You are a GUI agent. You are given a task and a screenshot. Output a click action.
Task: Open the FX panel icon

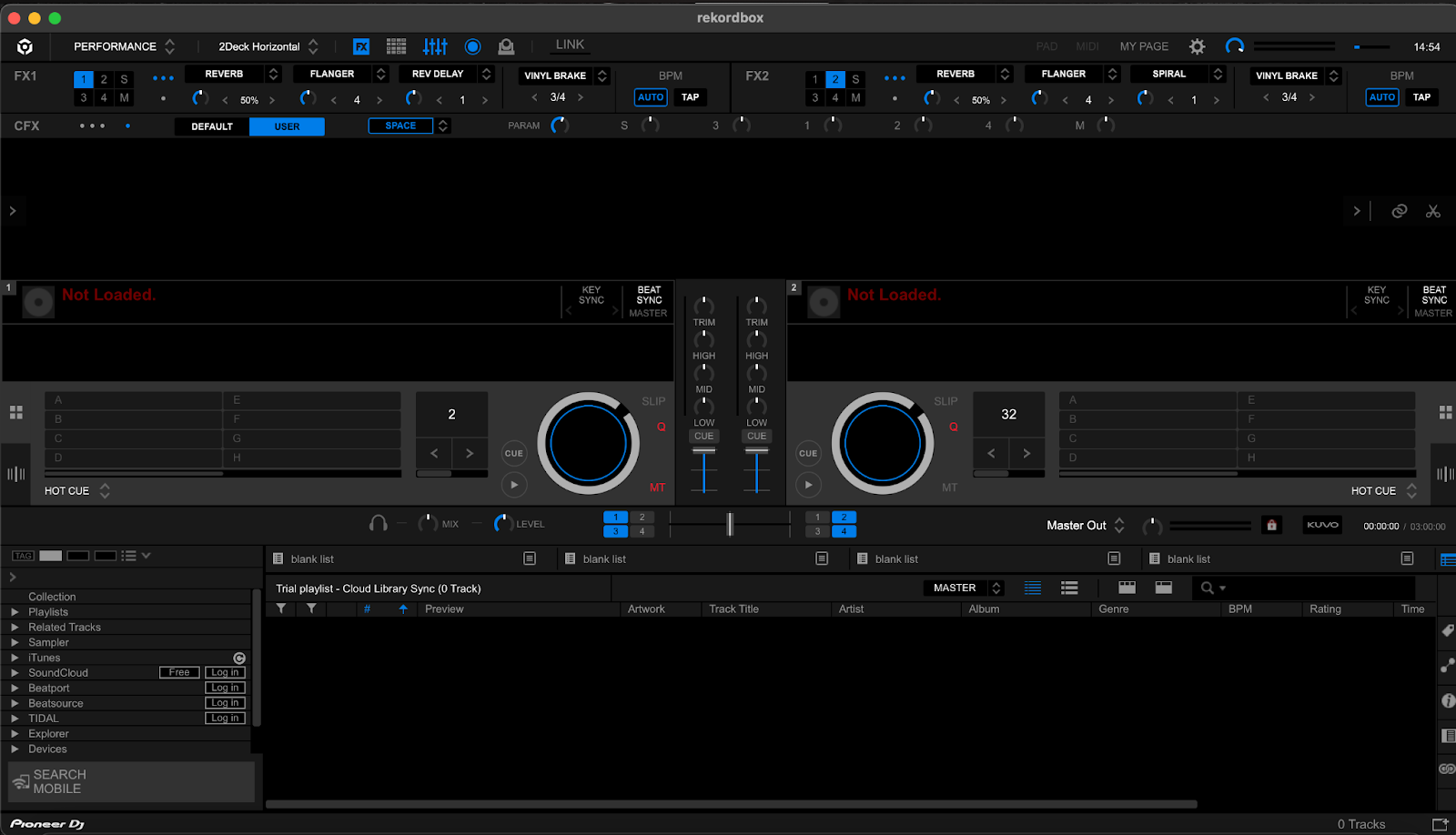pos(361,46)
